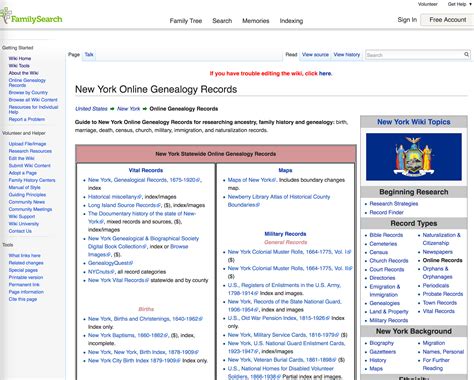The image size is (474, 380).
Task: Open the Family Tree menu
Action: tap(186, 21)
